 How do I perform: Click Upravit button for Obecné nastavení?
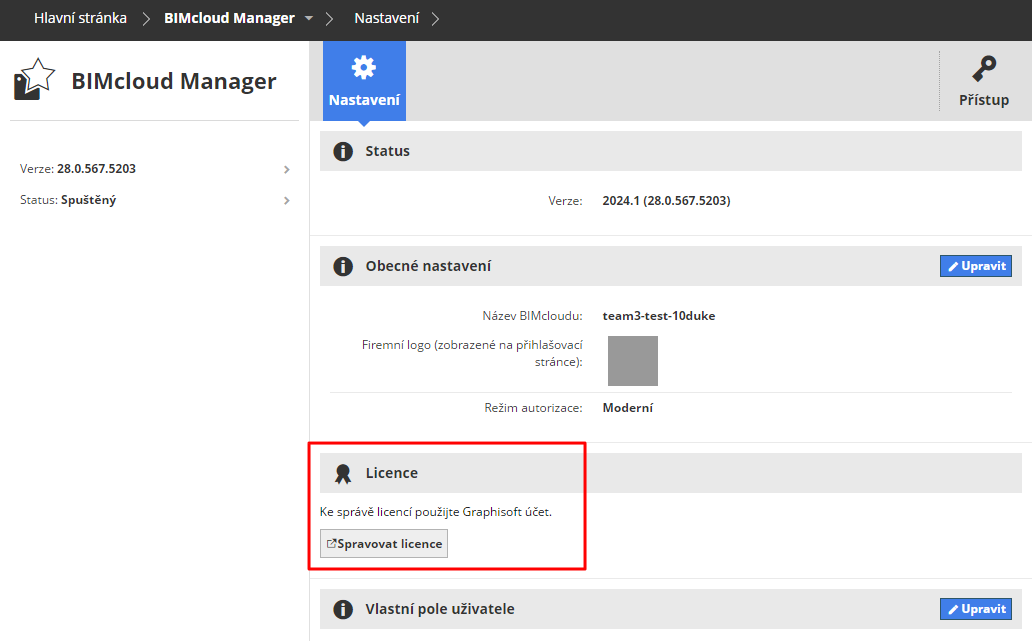pos(975,266)
